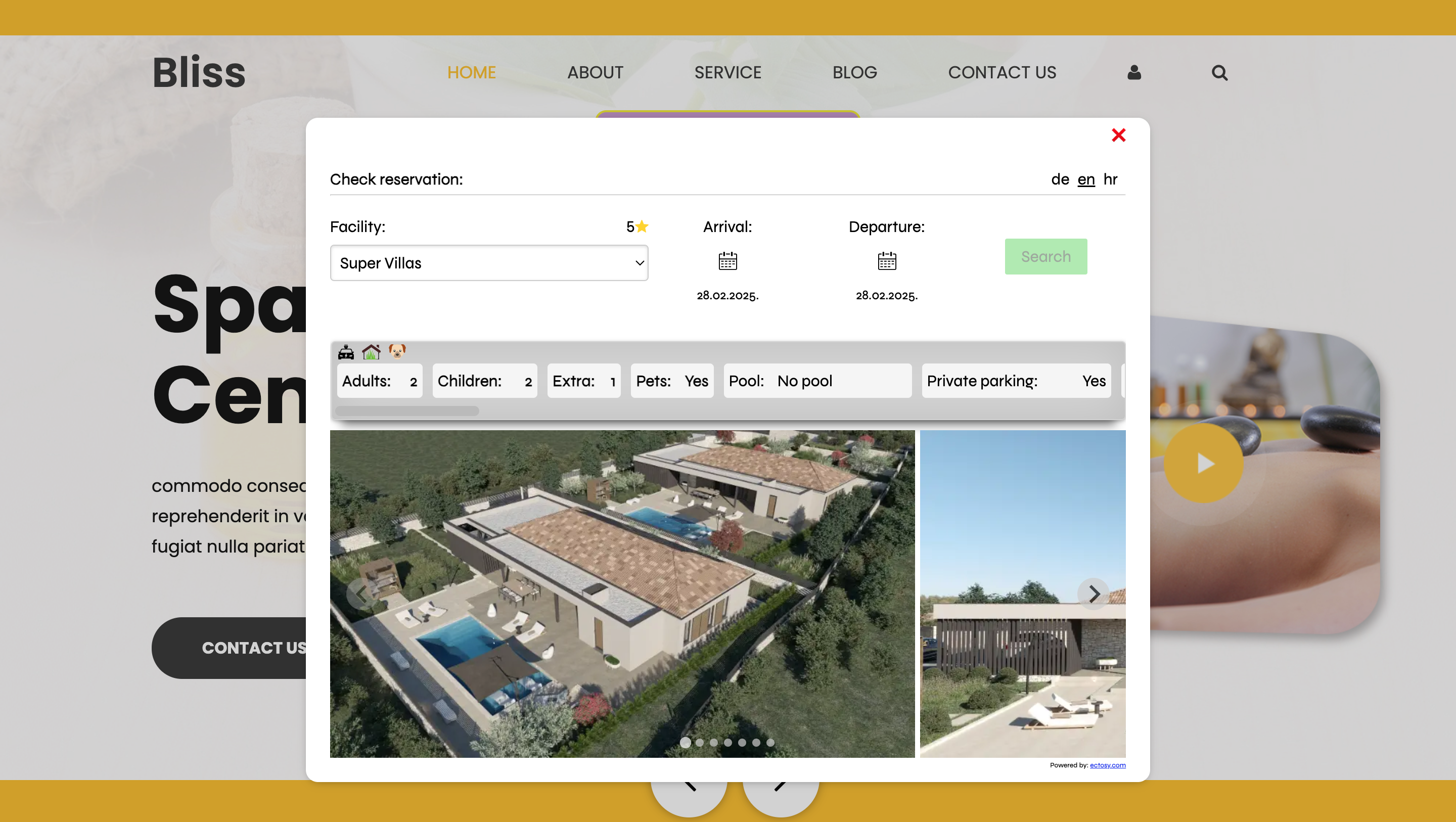Click the user account icon
This screenshot has height=822, width=1456.
1134,72
